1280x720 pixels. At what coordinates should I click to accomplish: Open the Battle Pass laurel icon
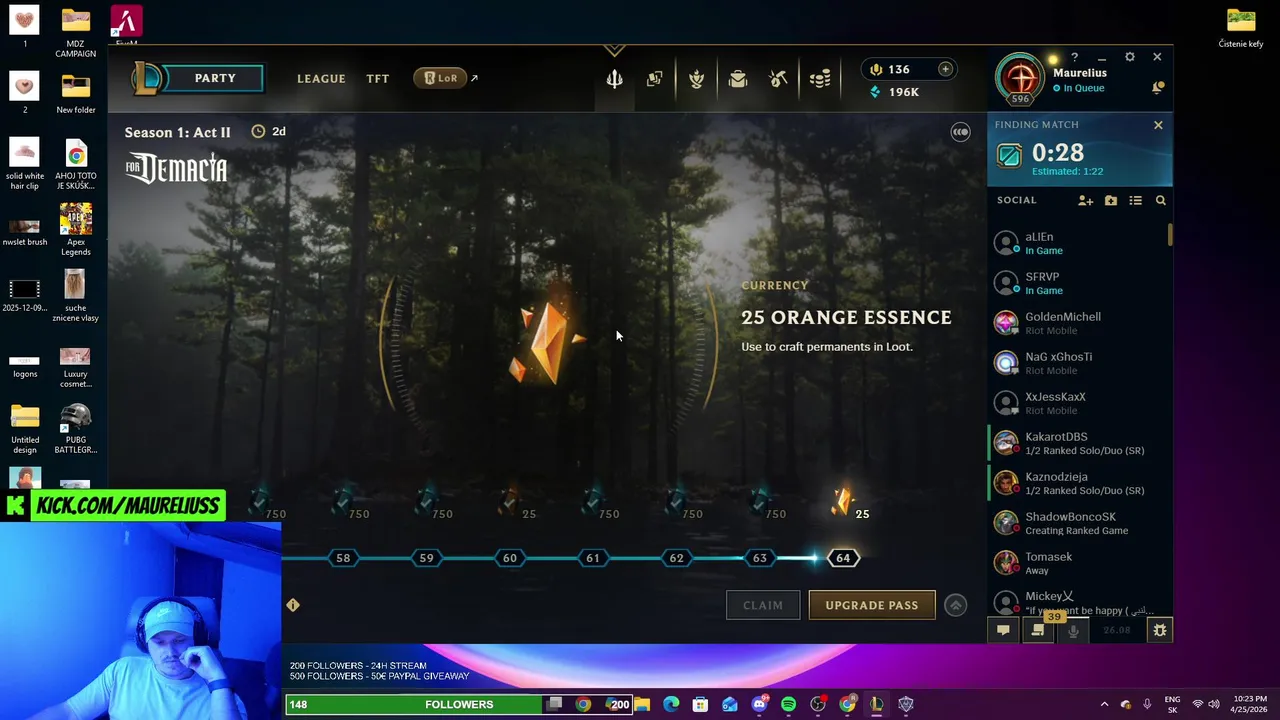[x=697, y=79]
